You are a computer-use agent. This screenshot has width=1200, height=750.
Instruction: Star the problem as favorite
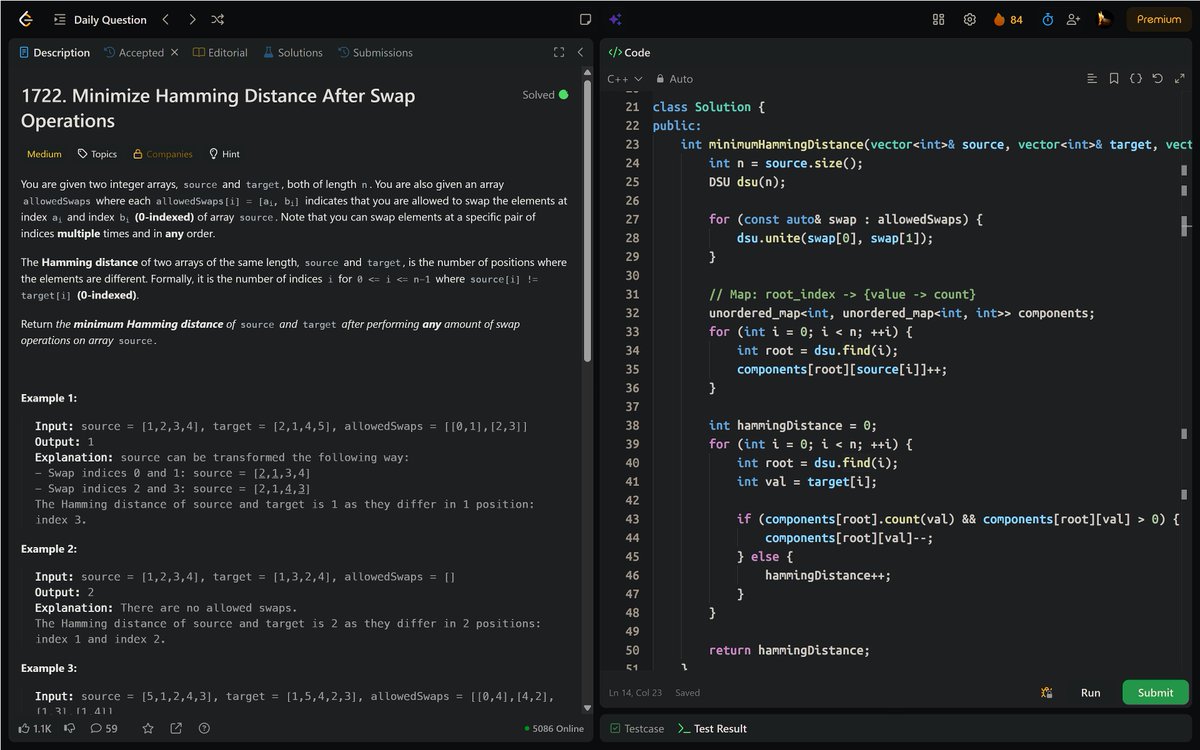(148, 728)
